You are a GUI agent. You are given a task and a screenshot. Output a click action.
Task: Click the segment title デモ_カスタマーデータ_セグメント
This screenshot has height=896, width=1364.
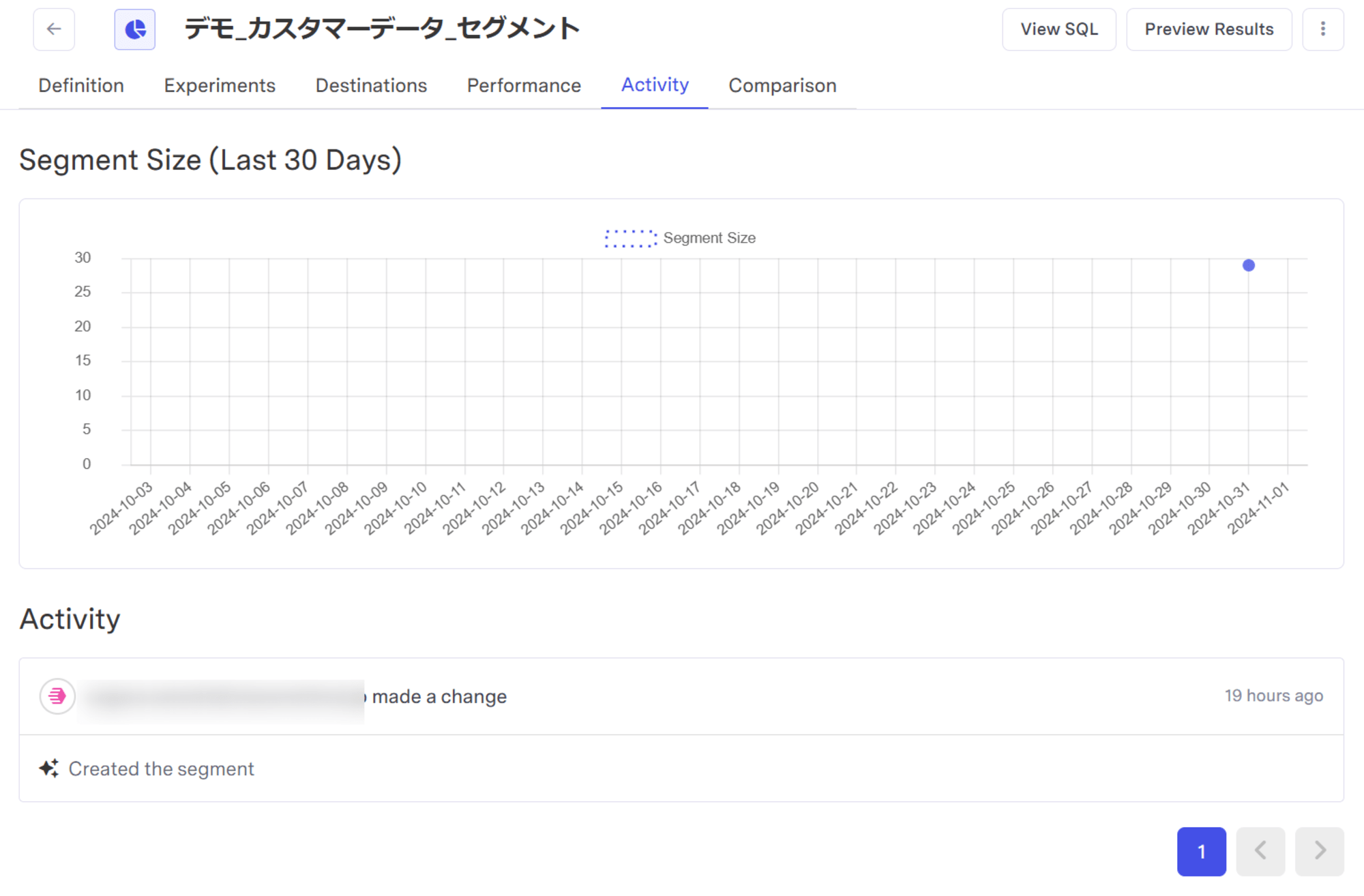382,29
